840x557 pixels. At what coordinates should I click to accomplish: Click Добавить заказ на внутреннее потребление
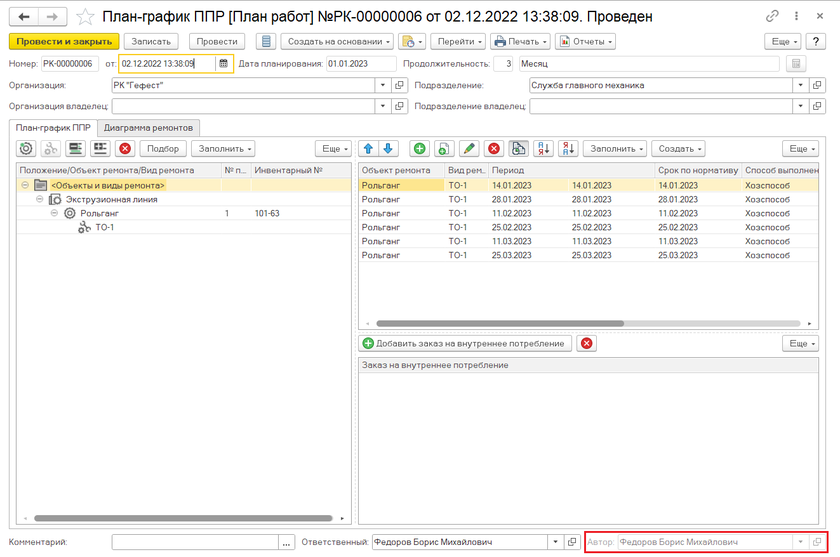pyautogui.click(x=466, y=343)
